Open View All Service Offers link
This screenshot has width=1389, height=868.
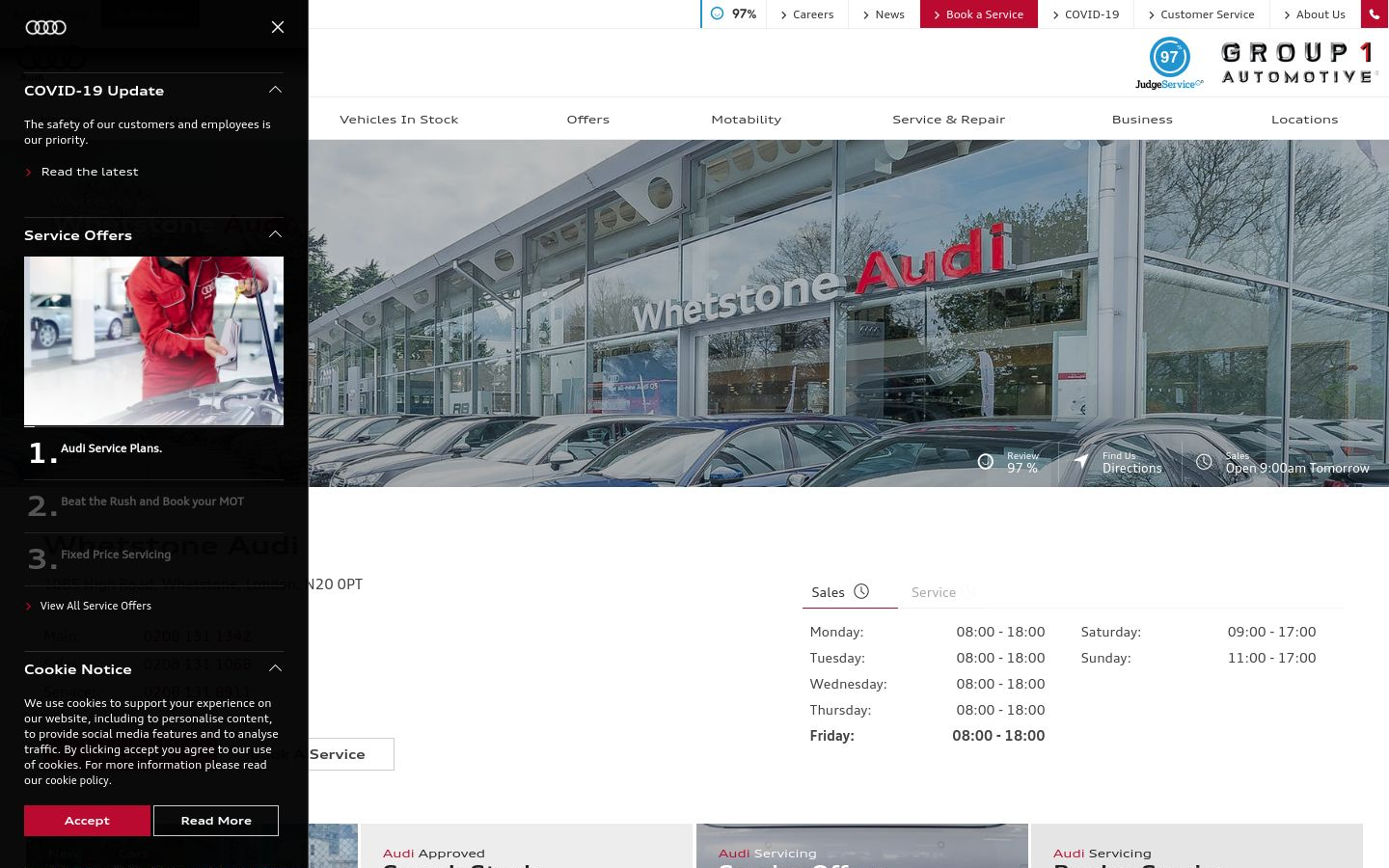click(x=95, y=606)
